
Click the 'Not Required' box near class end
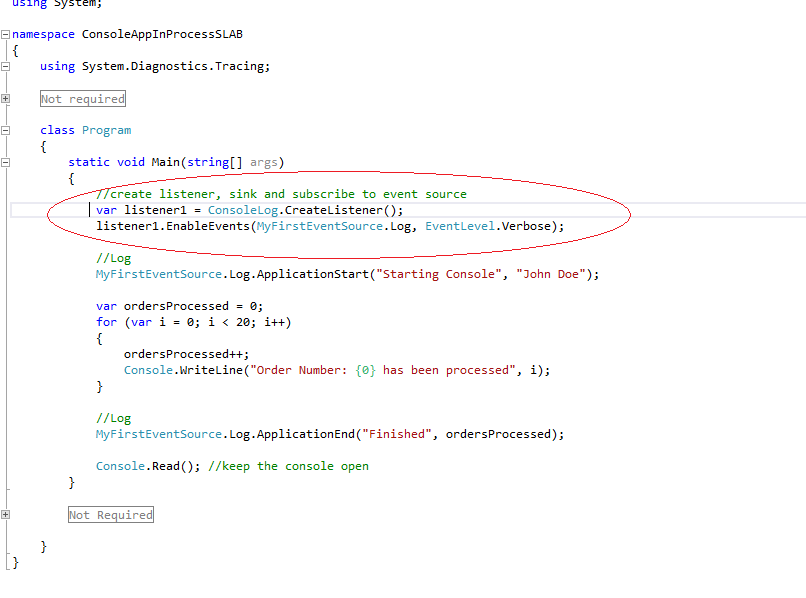[x=111, y=515]
